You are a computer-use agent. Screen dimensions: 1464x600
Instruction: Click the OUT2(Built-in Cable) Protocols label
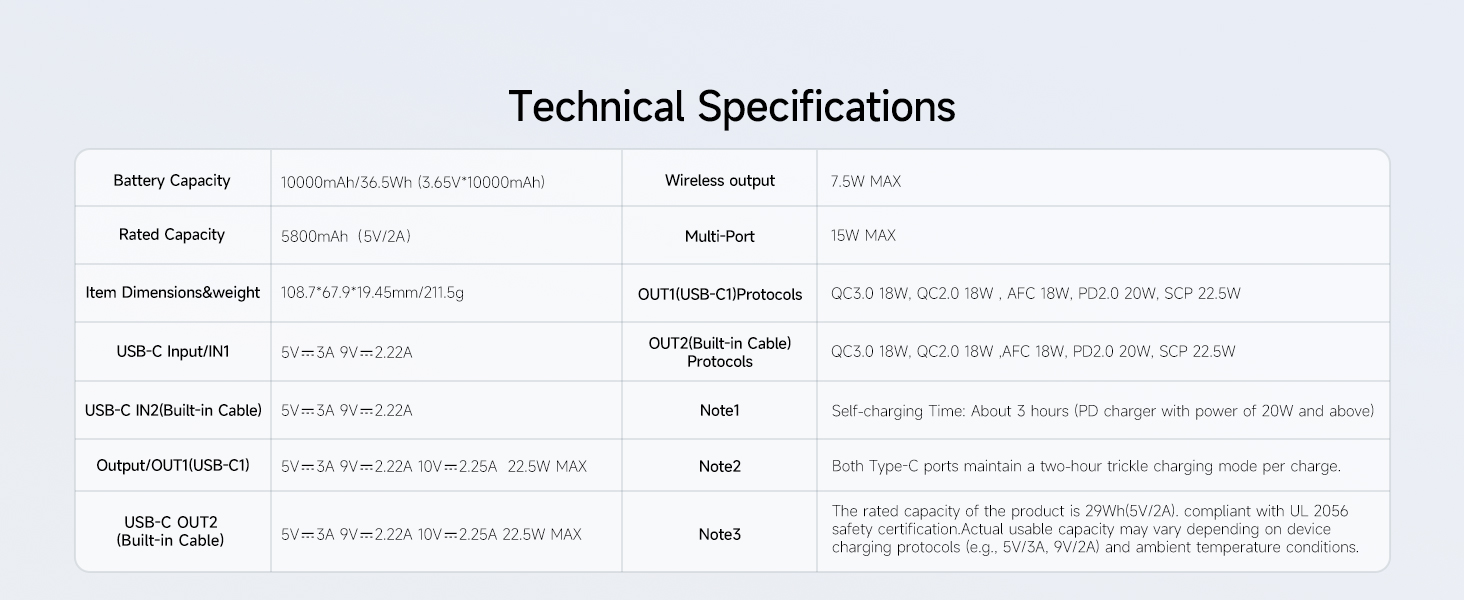720,352
